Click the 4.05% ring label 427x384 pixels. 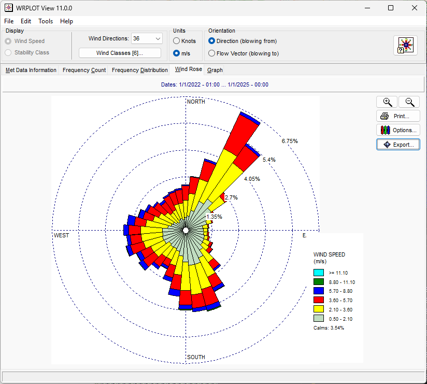252,179
